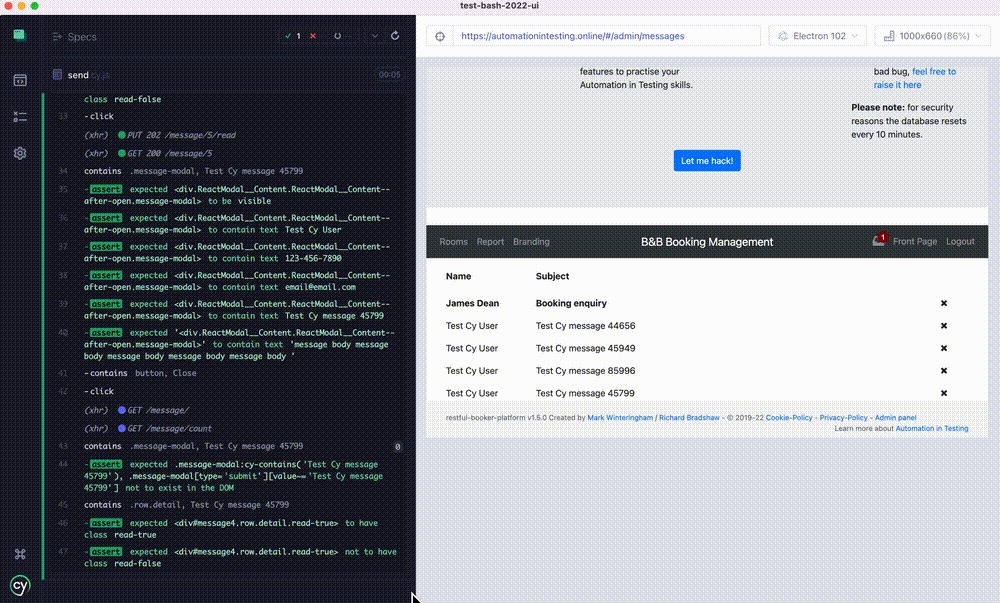Delete message 44656 with its X icon
This screenshot has width=1000, height=603.
pyautogui.click(x=944, y=326)
